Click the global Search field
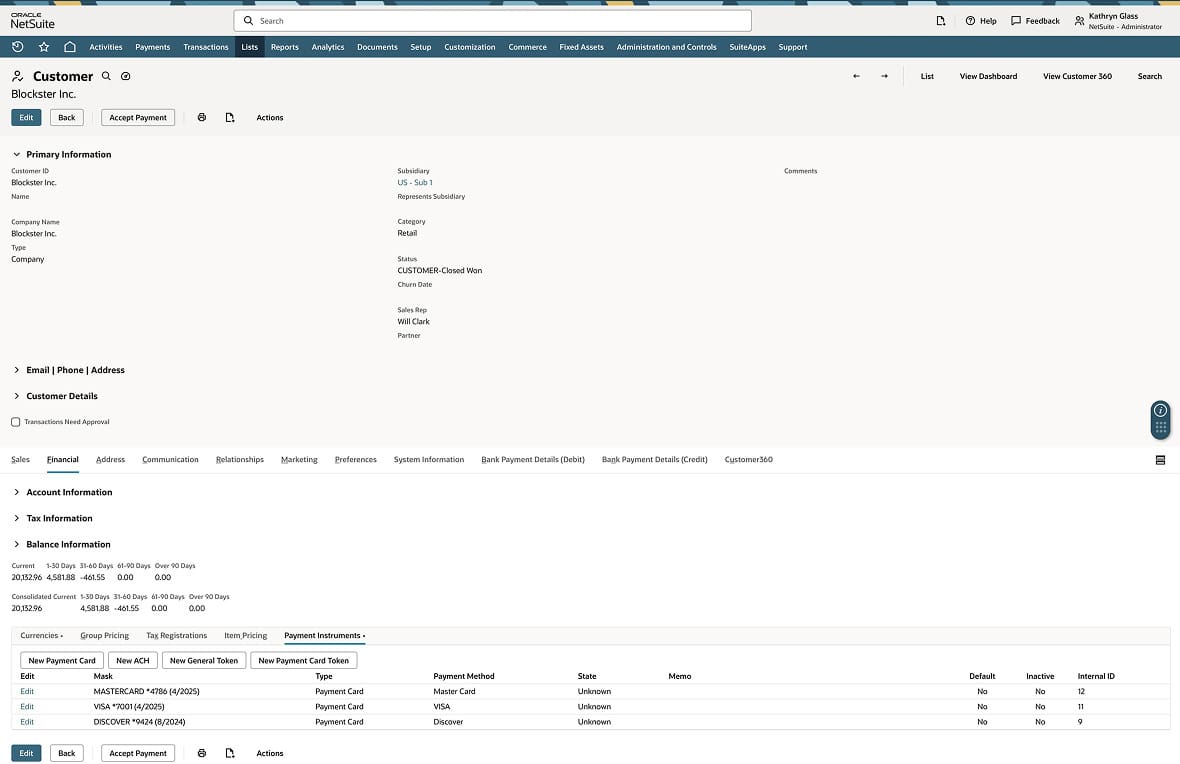This screenshot has height=764, width=1180. [x=493, y=21]
